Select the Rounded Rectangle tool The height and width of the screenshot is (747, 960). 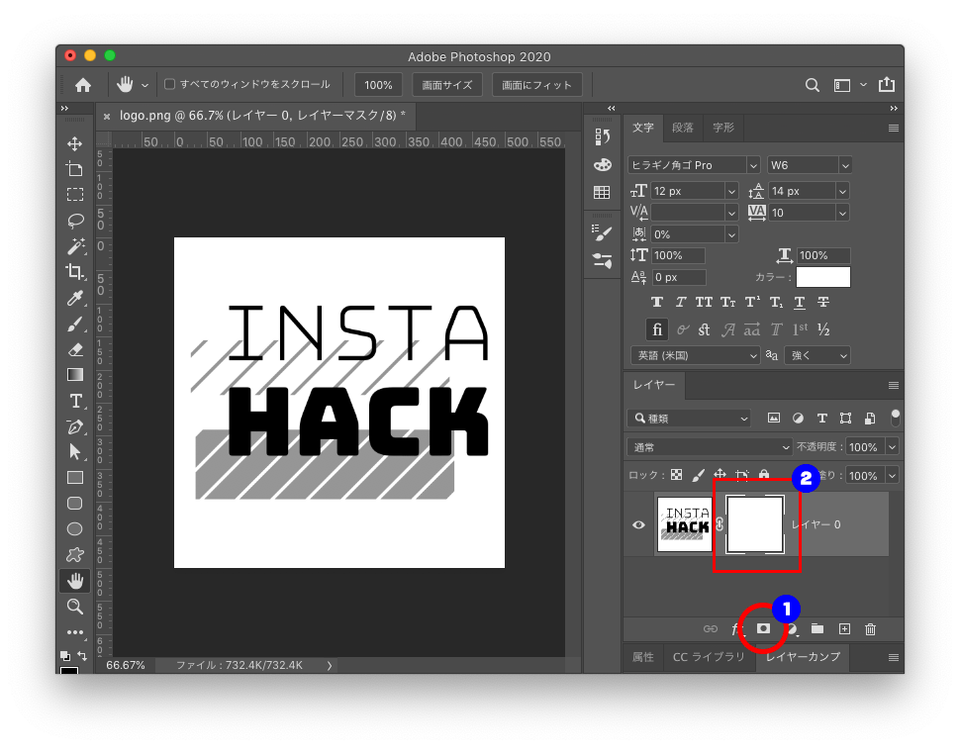75,503
